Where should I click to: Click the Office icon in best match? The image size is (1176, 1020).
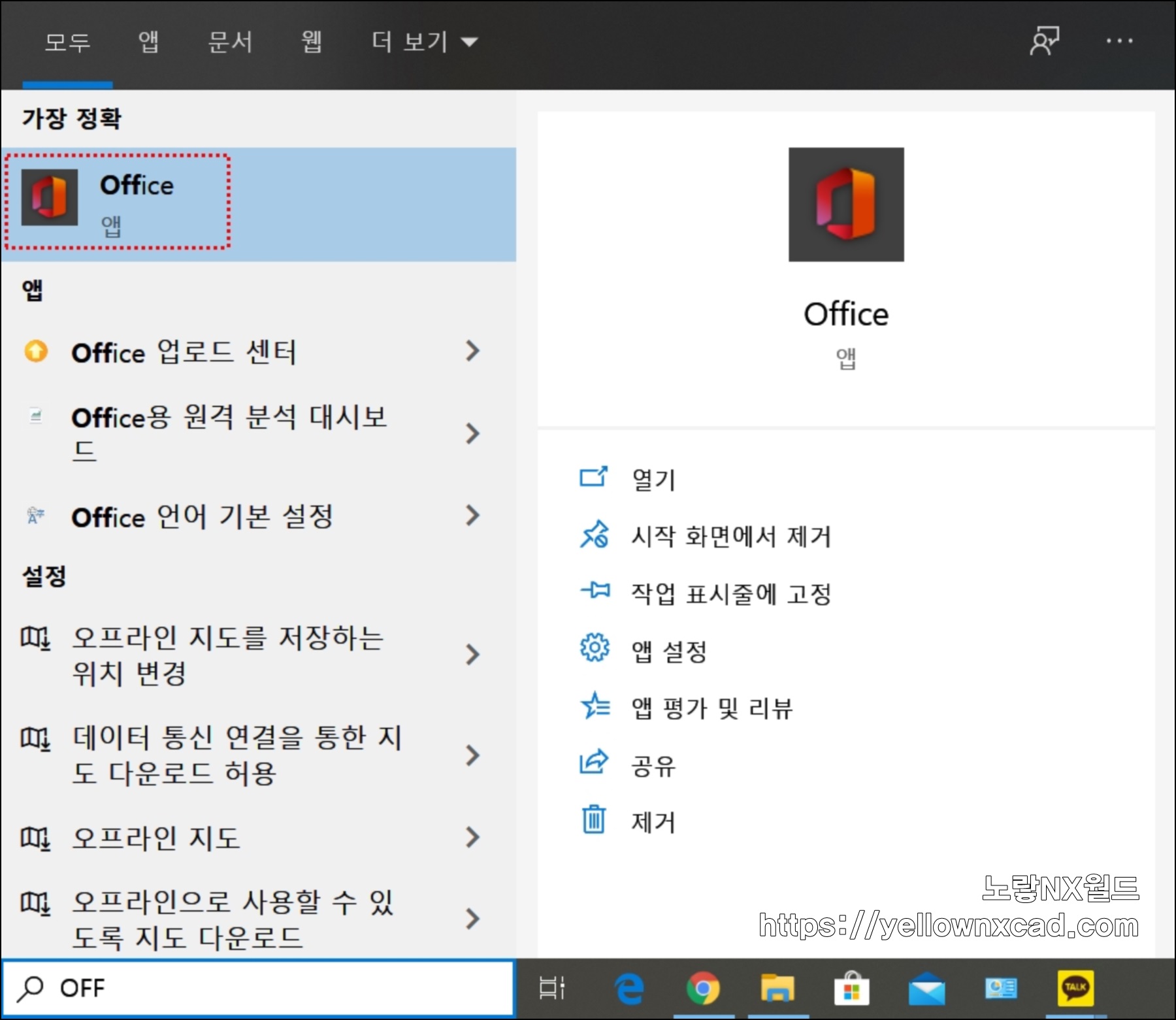pyautogui.click(x=50, y=197)
